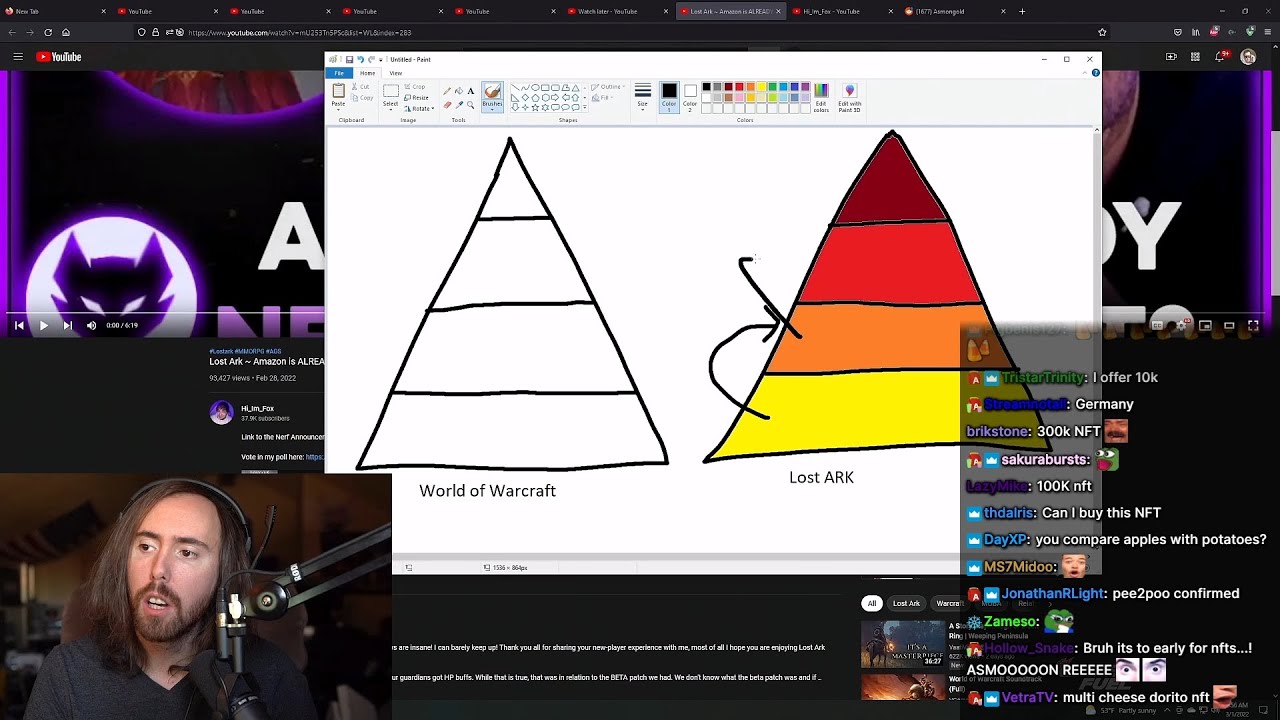This screenshot has width=1280, height=720.
Task: Pick yellow from the color palette
Action: (x=761, y=87)
